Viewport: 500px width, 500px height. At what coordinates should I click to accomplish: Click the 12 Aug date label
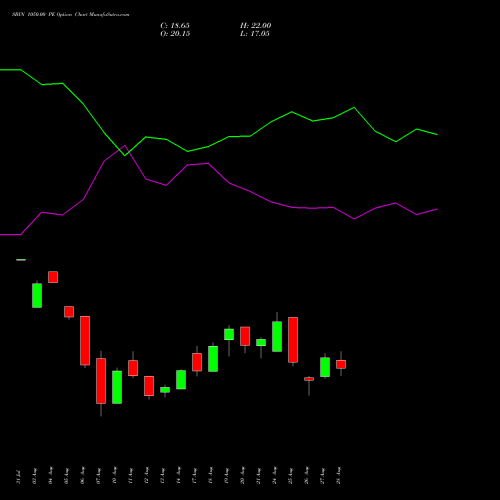(146, 476)
